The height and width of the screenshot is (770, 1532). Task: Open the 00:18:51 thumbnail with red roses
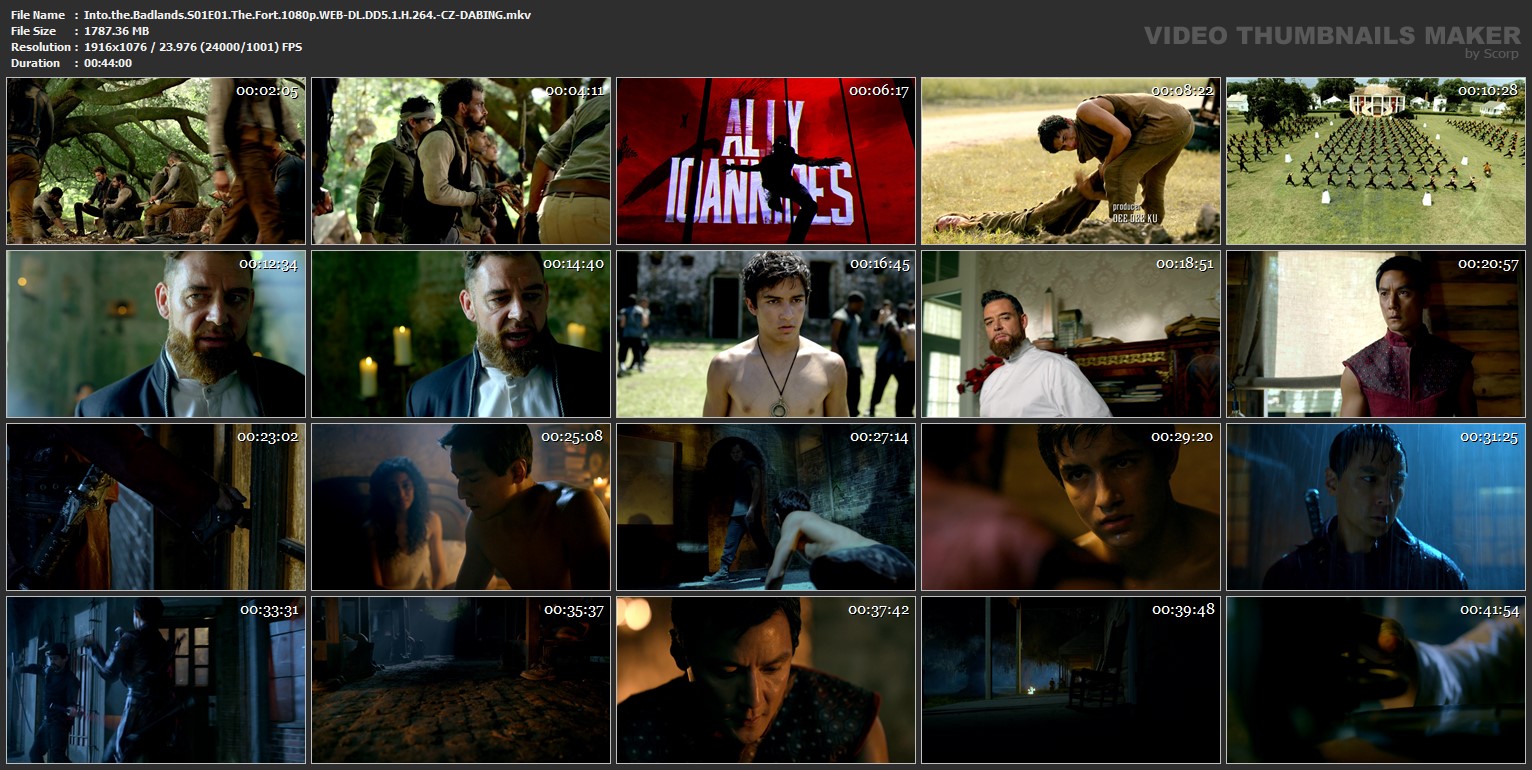(x=1070, y=334)
